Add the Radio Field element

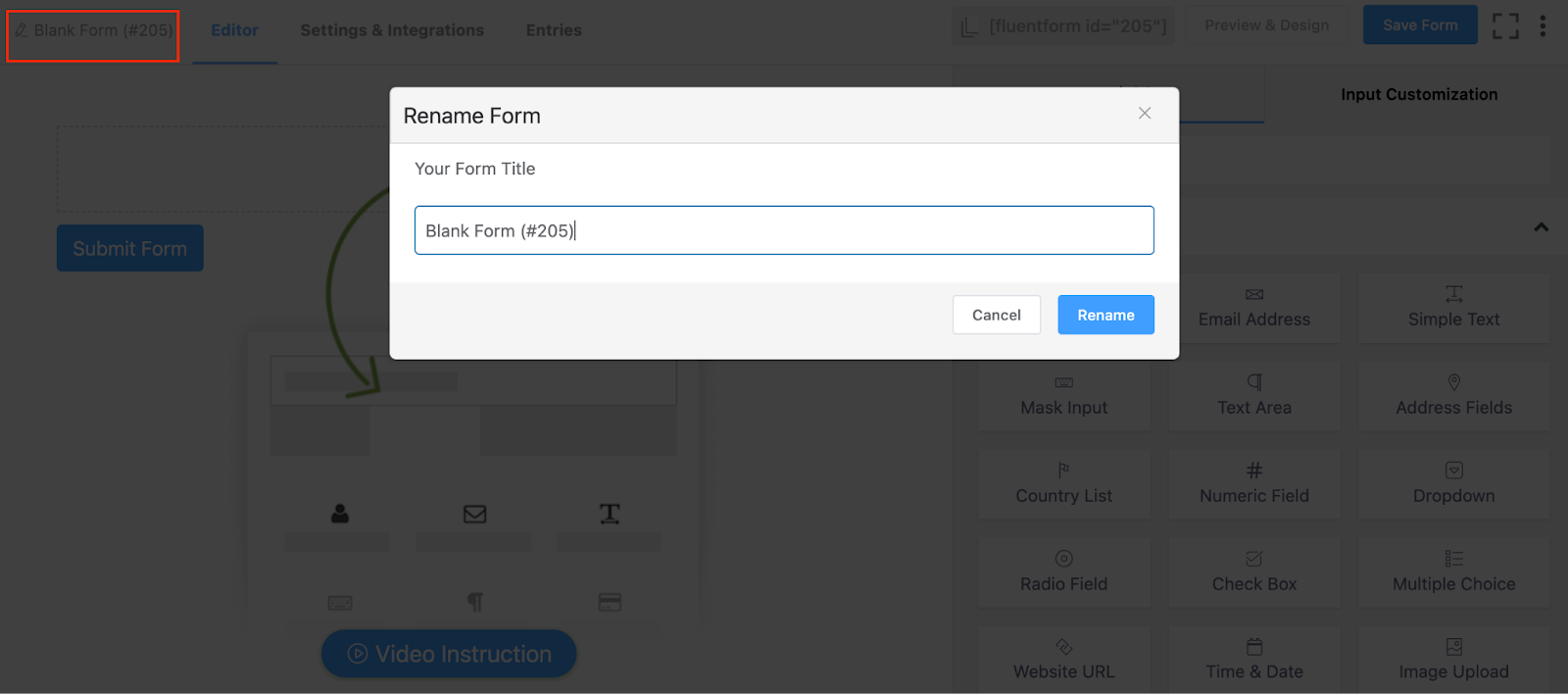click(x=1063, y=572)
